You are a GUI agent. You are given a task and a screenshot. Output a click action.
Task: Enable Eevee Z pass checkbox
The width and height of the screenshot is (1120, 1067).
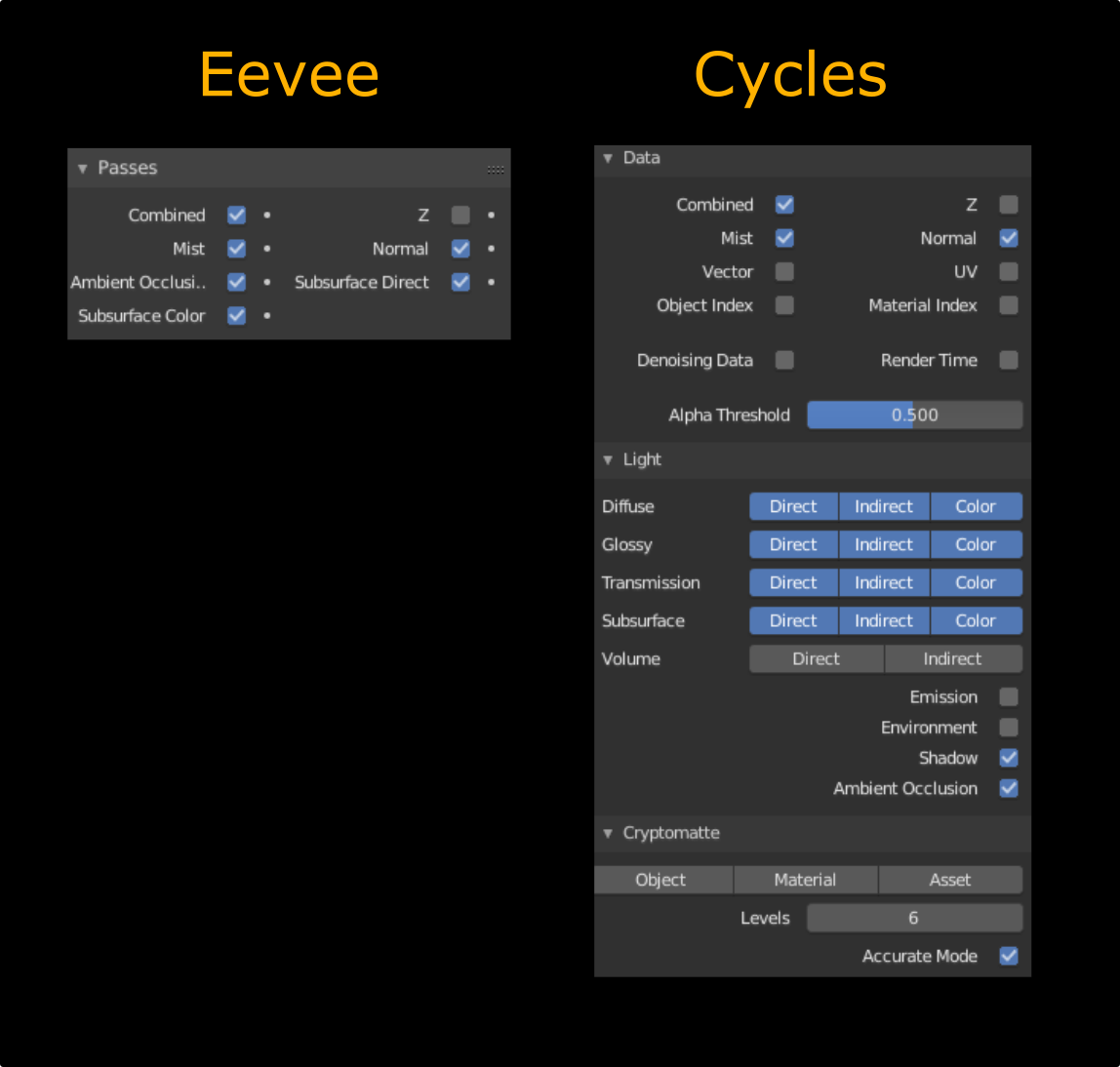[x=460, y=215]
